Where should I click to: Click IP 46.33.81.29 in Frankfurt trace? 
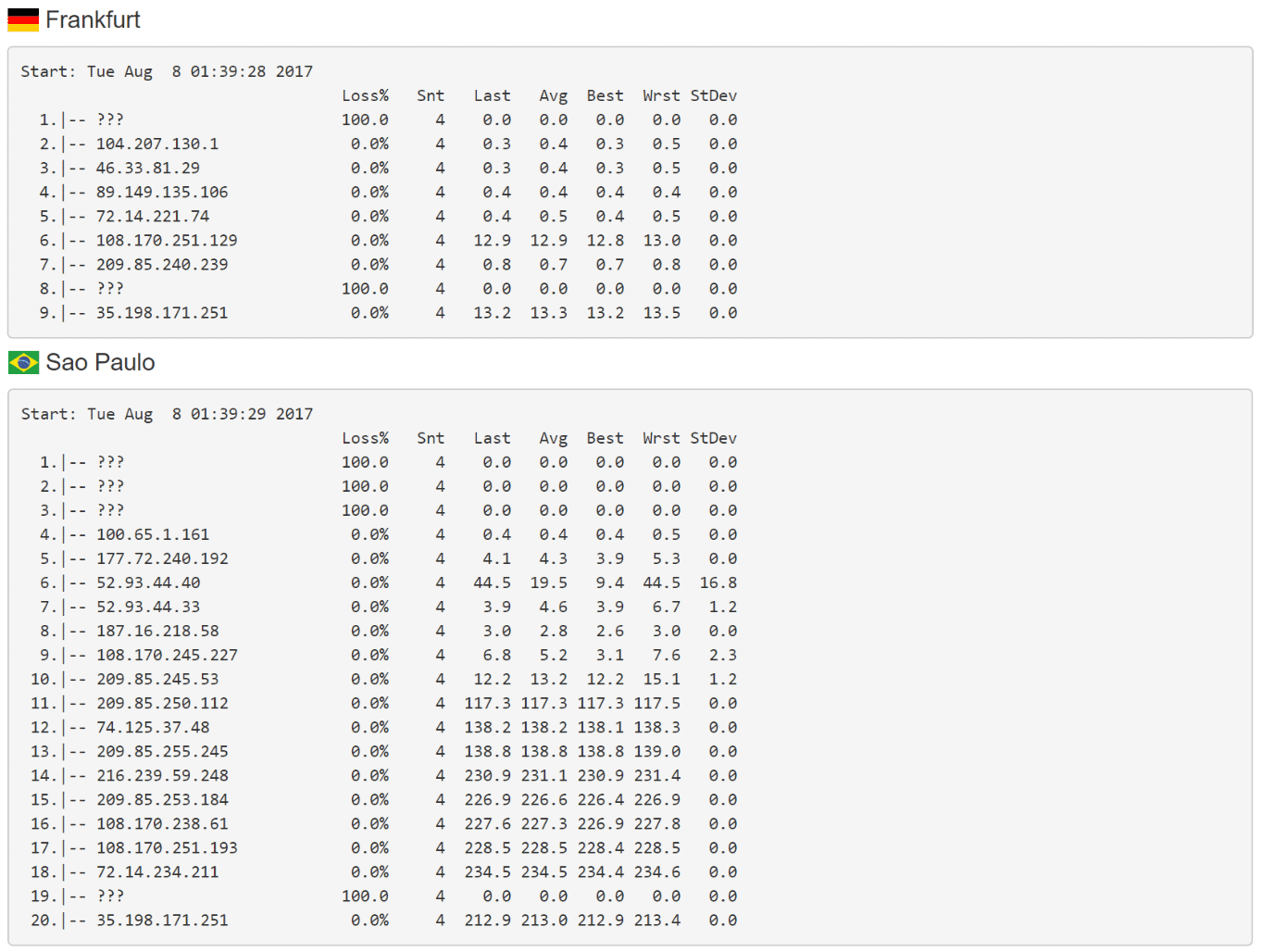click(148, 168)
